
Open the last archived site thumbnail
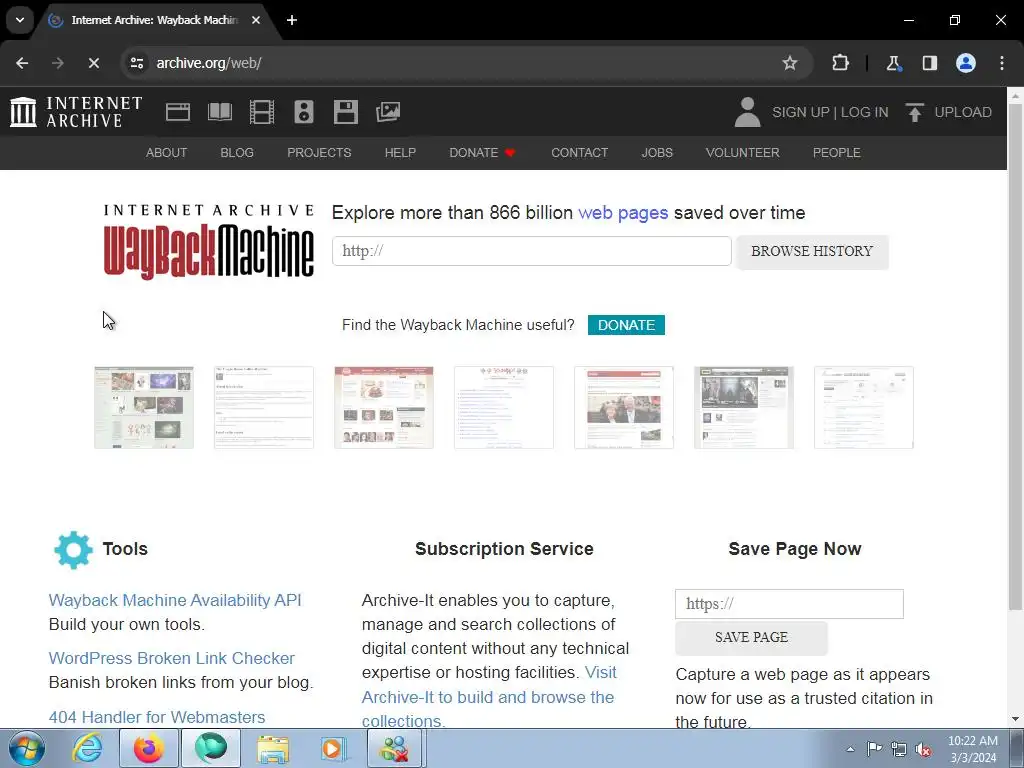point(864,408)
